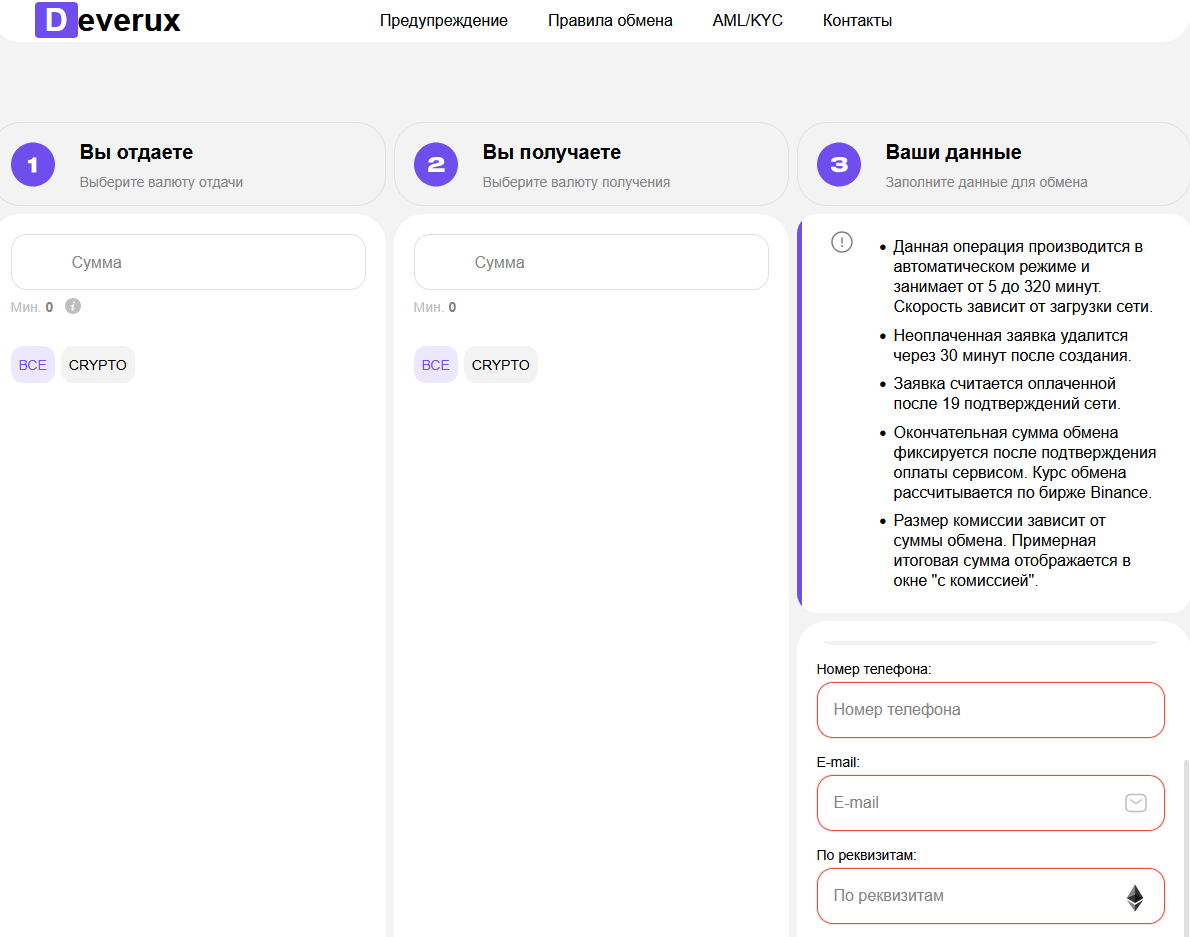Click the Номер телефона input field

pyautogui.click(x=990, y=710)
